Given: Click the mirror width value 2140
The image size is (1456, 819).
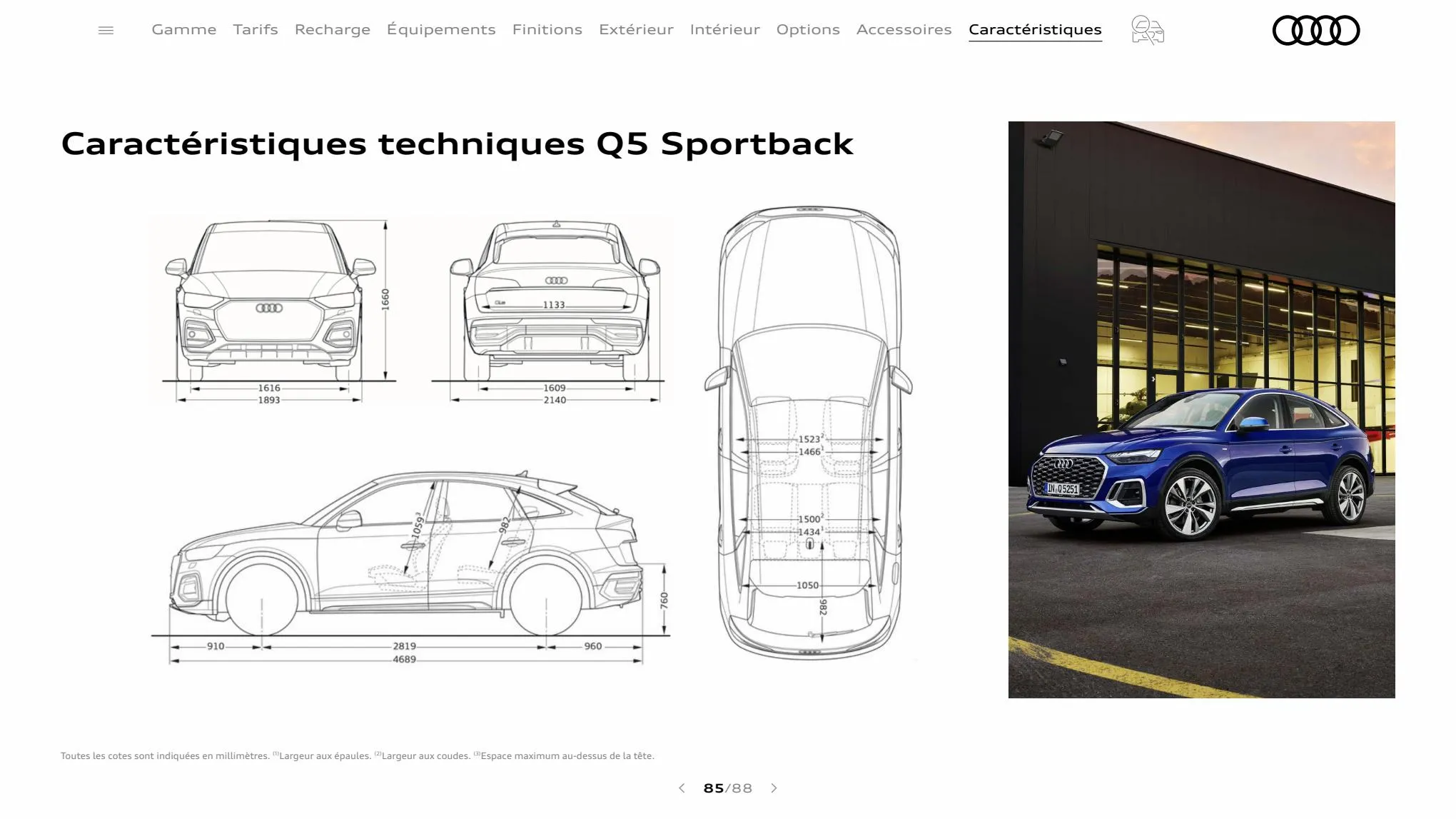Looking at the screenshot, I should [555, 400].
